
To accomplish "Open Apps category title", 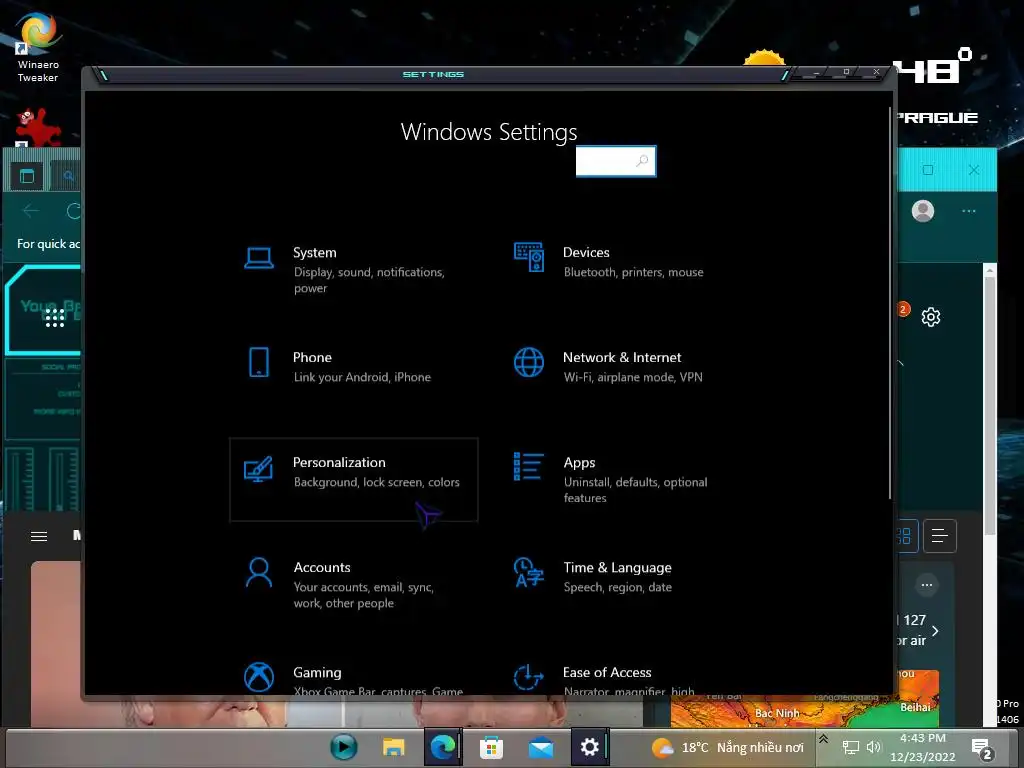I will pos(579,463).
